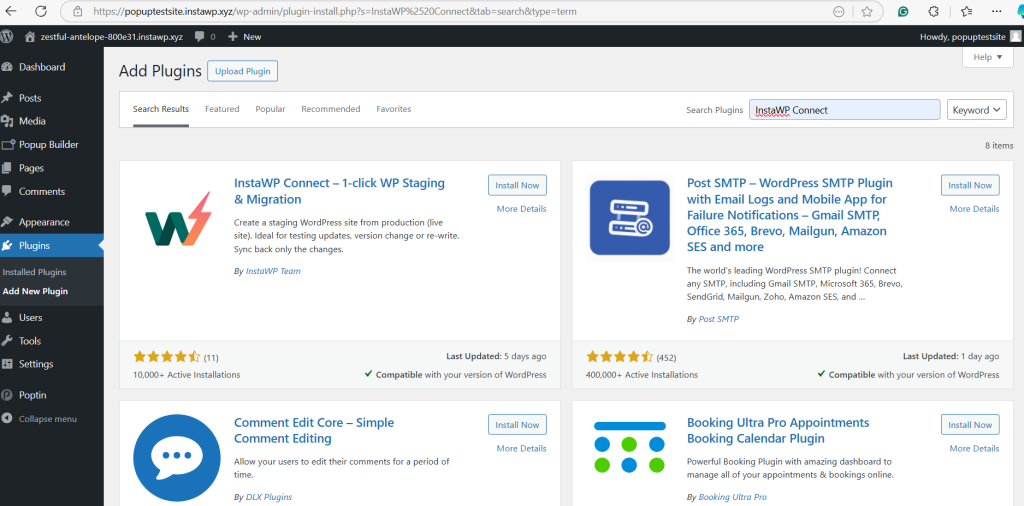The image size is (1024, 506).
Task: Click the Booking Ultra Pro logo
Action: click(630, 446)
